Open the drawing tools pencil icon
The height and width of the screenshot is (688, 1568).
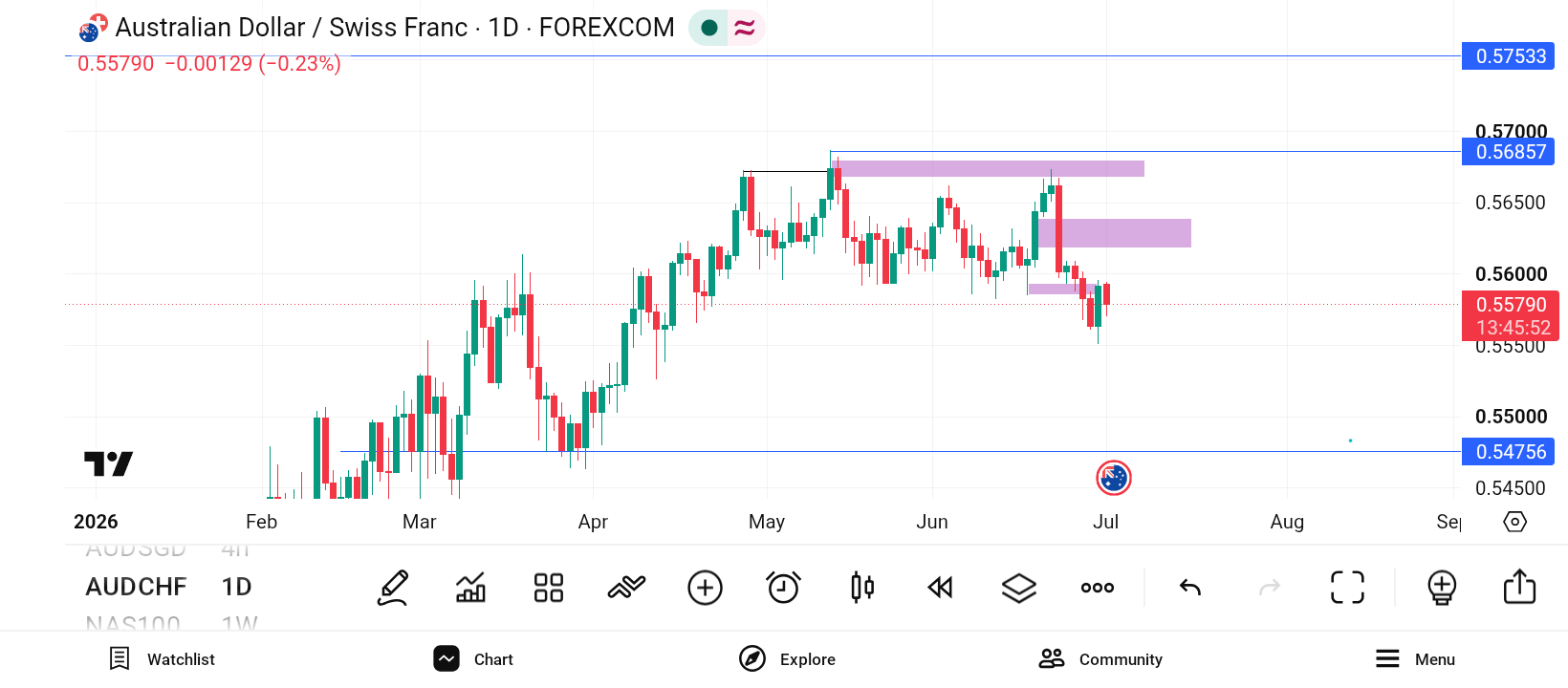pos(393,588)
